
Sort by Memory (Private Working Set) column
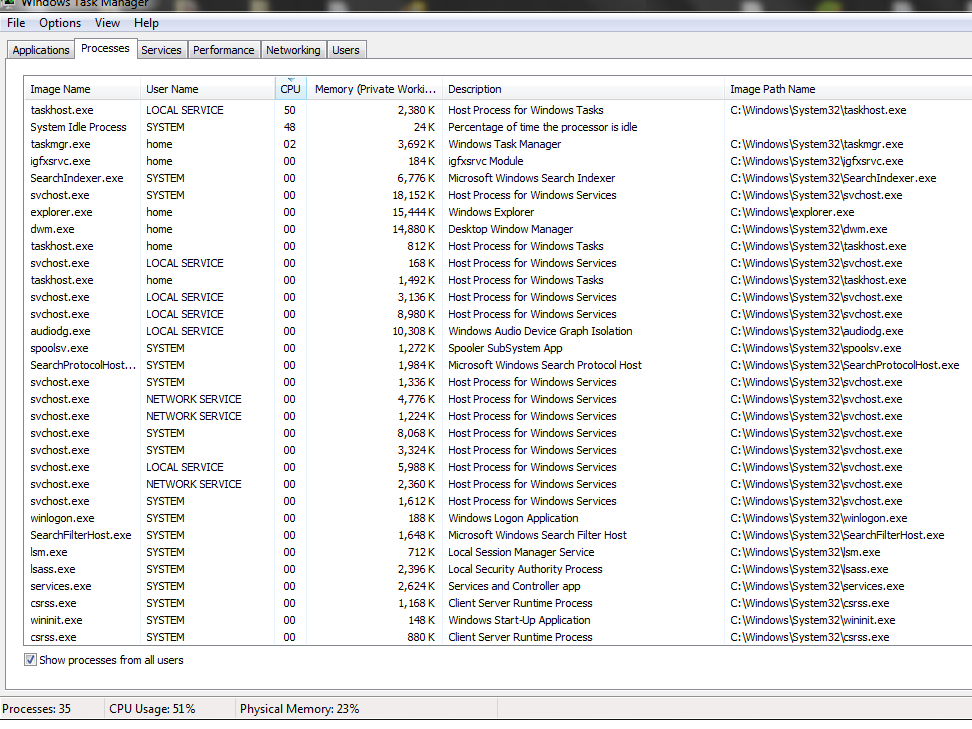coord(374,89)
